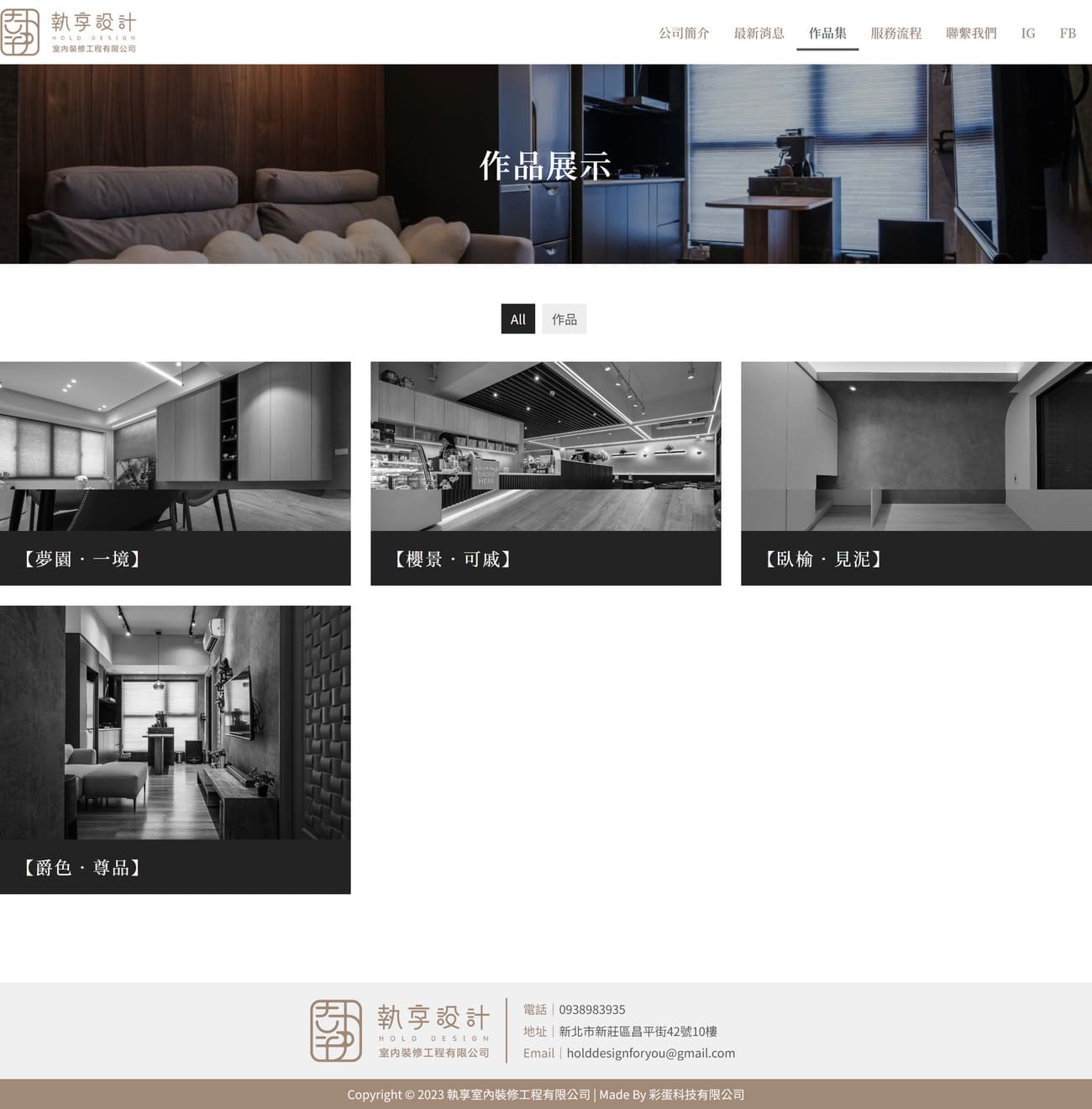Filter portfolio by 作品 category
The image size is (1092, 1109).
click(564, 319)
